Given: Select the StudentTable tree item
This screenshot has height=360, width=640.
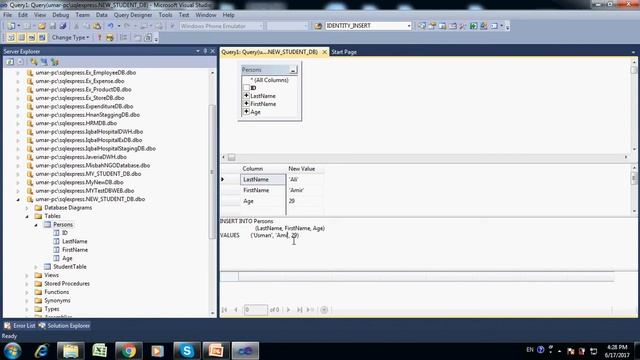Looking at the screenshot, I should pyautogui.click(x=69, y=267).
